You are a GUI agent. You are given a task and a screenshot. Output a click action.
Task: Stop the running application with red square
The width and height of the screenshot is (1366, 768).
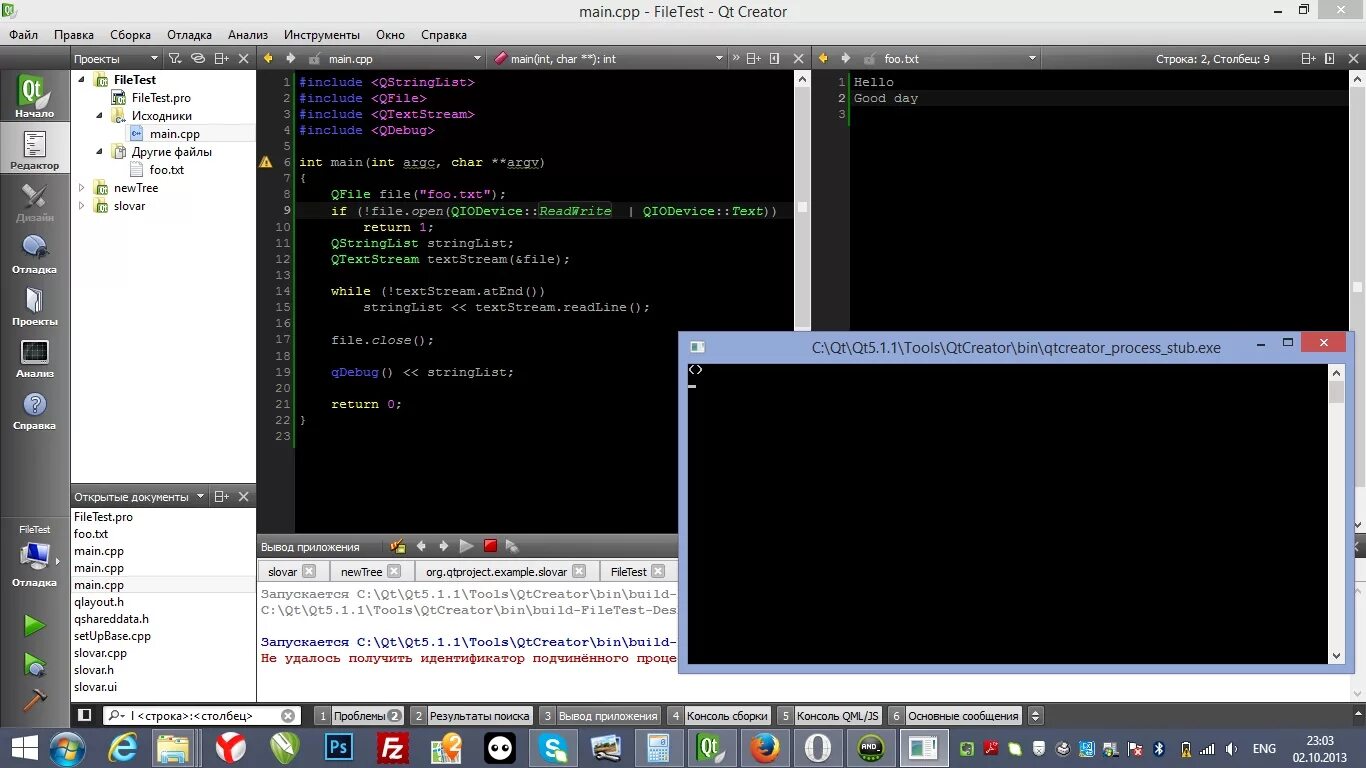tap(490, 546)
